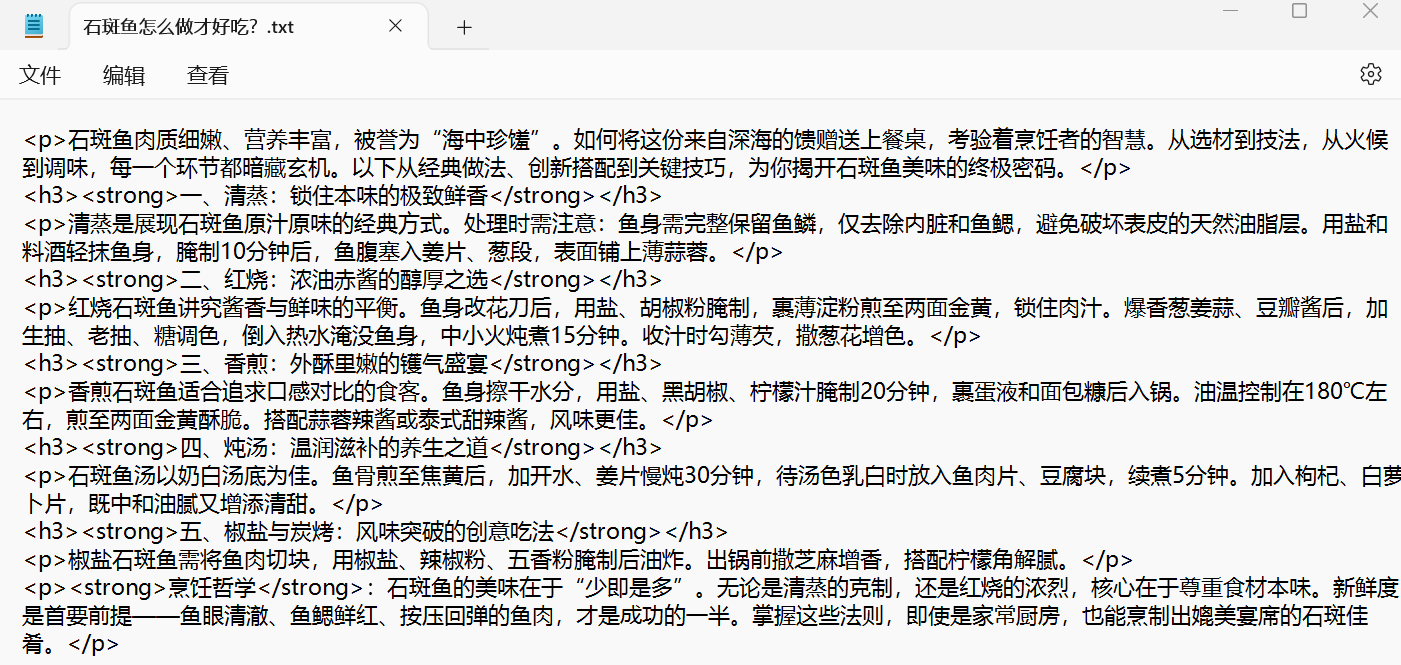
Task: Click heading text 五、椒盐与炭烤：风味突破的创意吃法
Action: (x=367, y=532)
